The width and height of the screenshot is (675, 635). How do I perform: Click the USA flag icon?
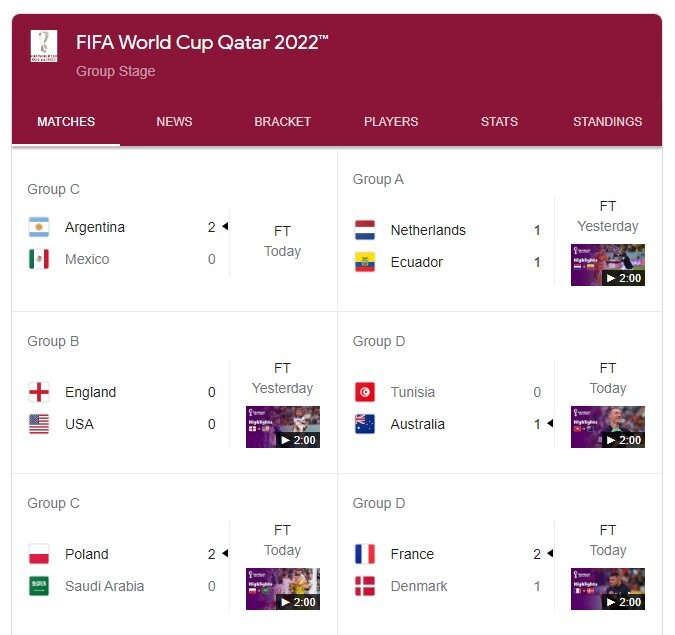(39, 424)
